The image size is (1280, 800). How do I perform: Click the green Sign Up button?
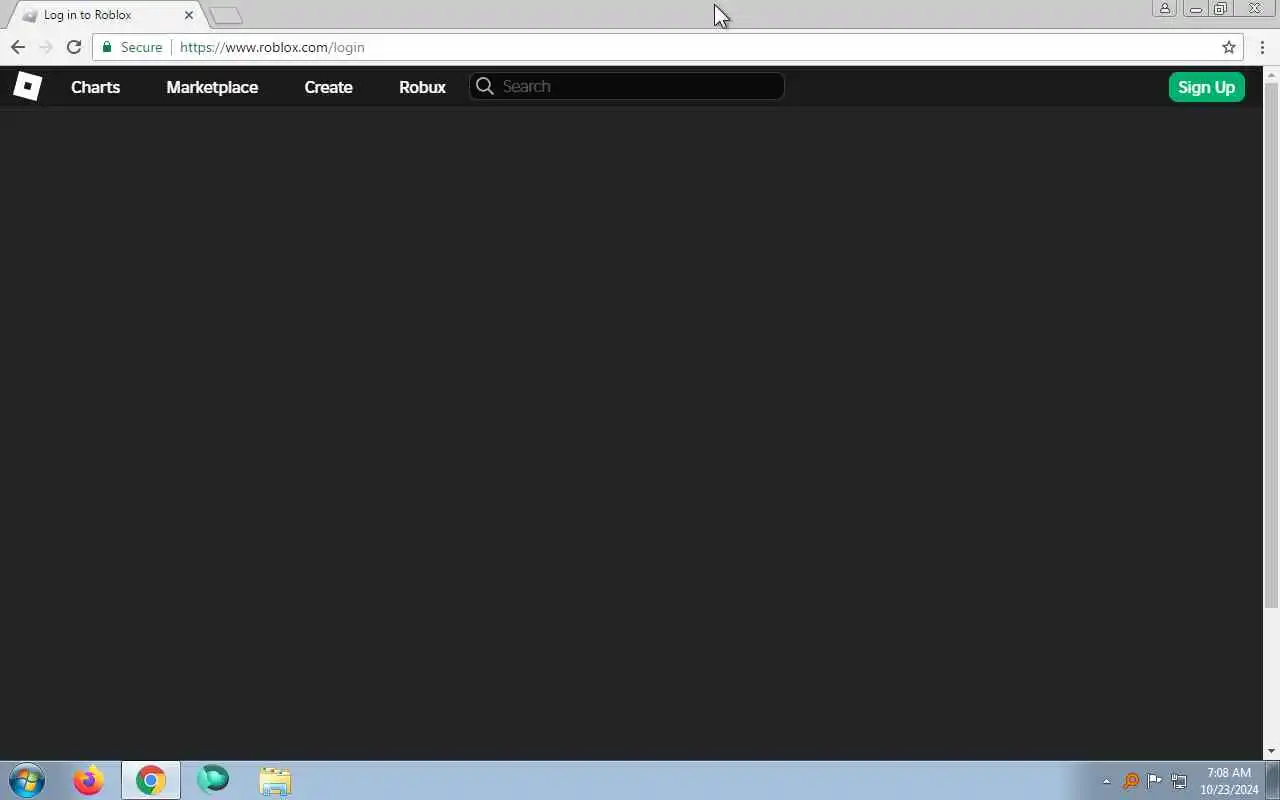pos(1206,87)
